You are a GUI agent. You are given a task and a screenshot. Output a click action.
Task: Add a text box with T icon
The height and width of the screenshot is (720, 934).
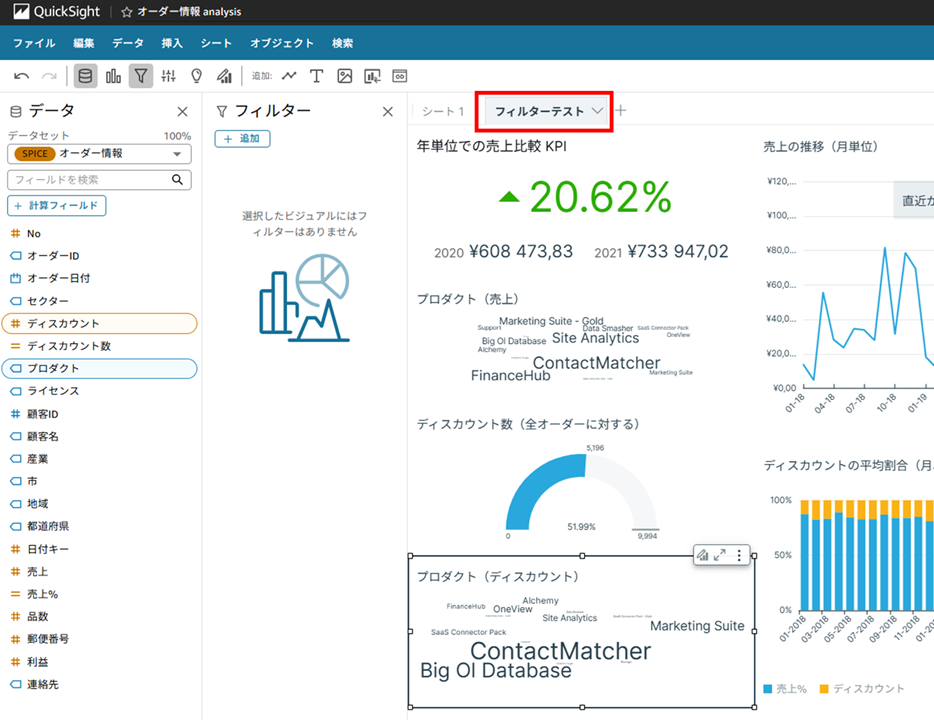click(316, 76)
